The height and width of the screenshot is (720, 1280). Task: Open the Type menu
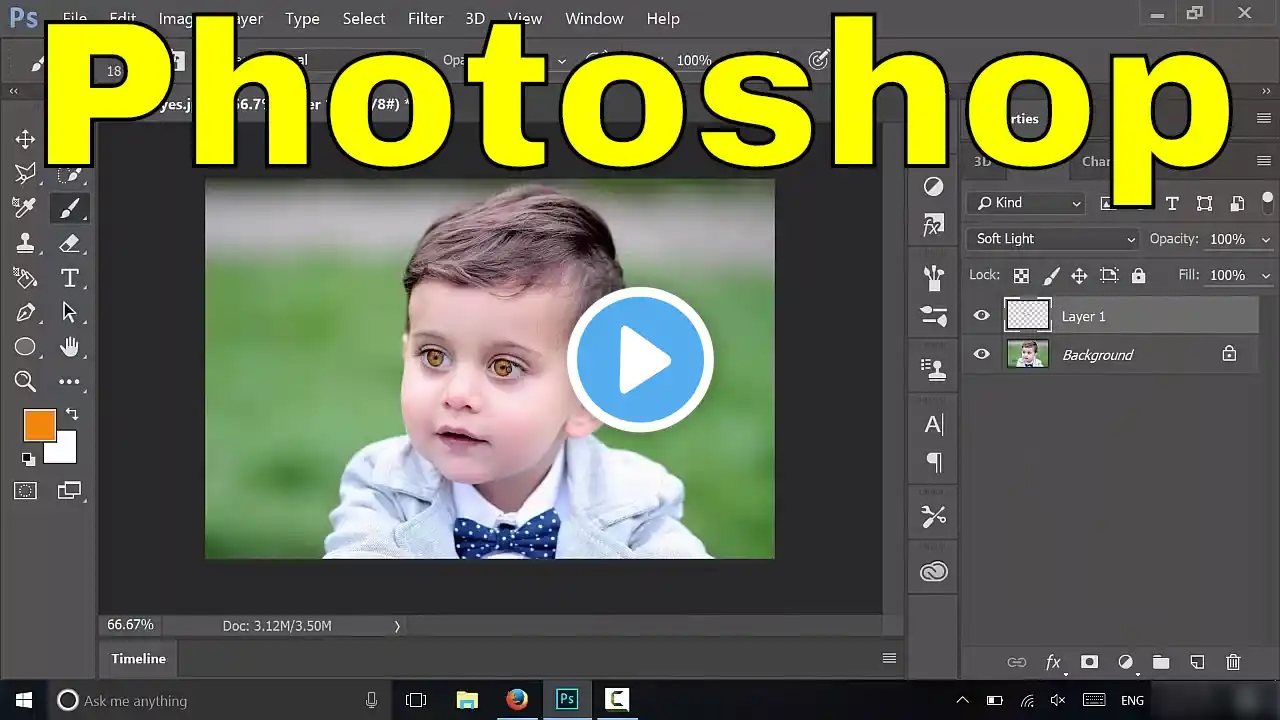pyautogui.click(x=302, y=19)
